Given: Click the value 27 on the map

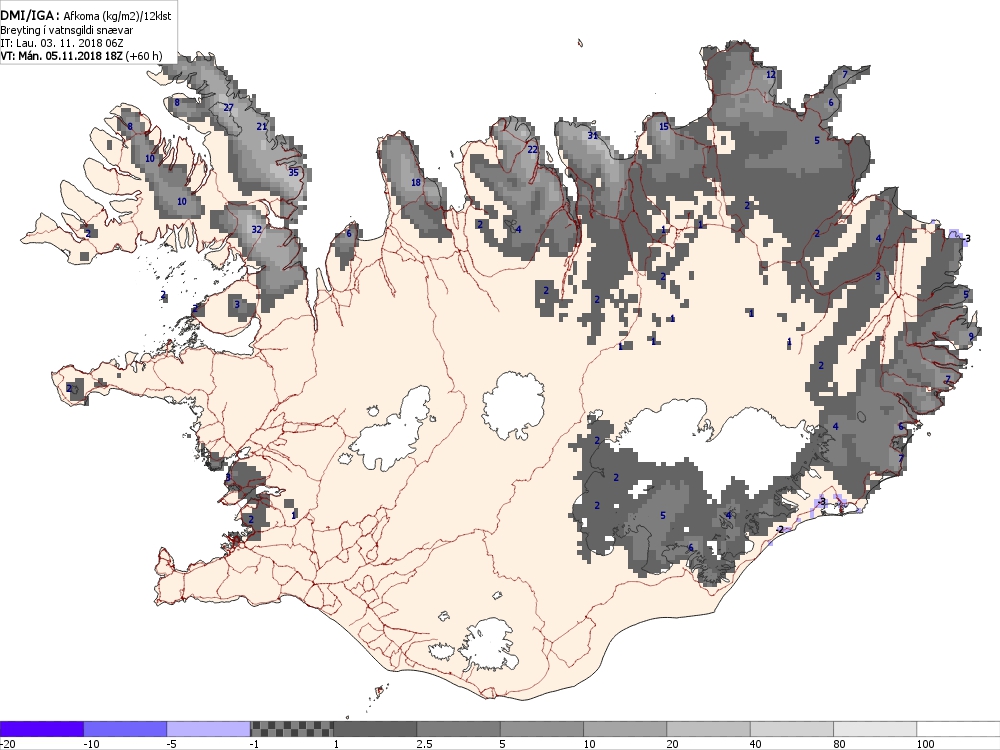Looking at the screenshot, I should pos(228,108).
